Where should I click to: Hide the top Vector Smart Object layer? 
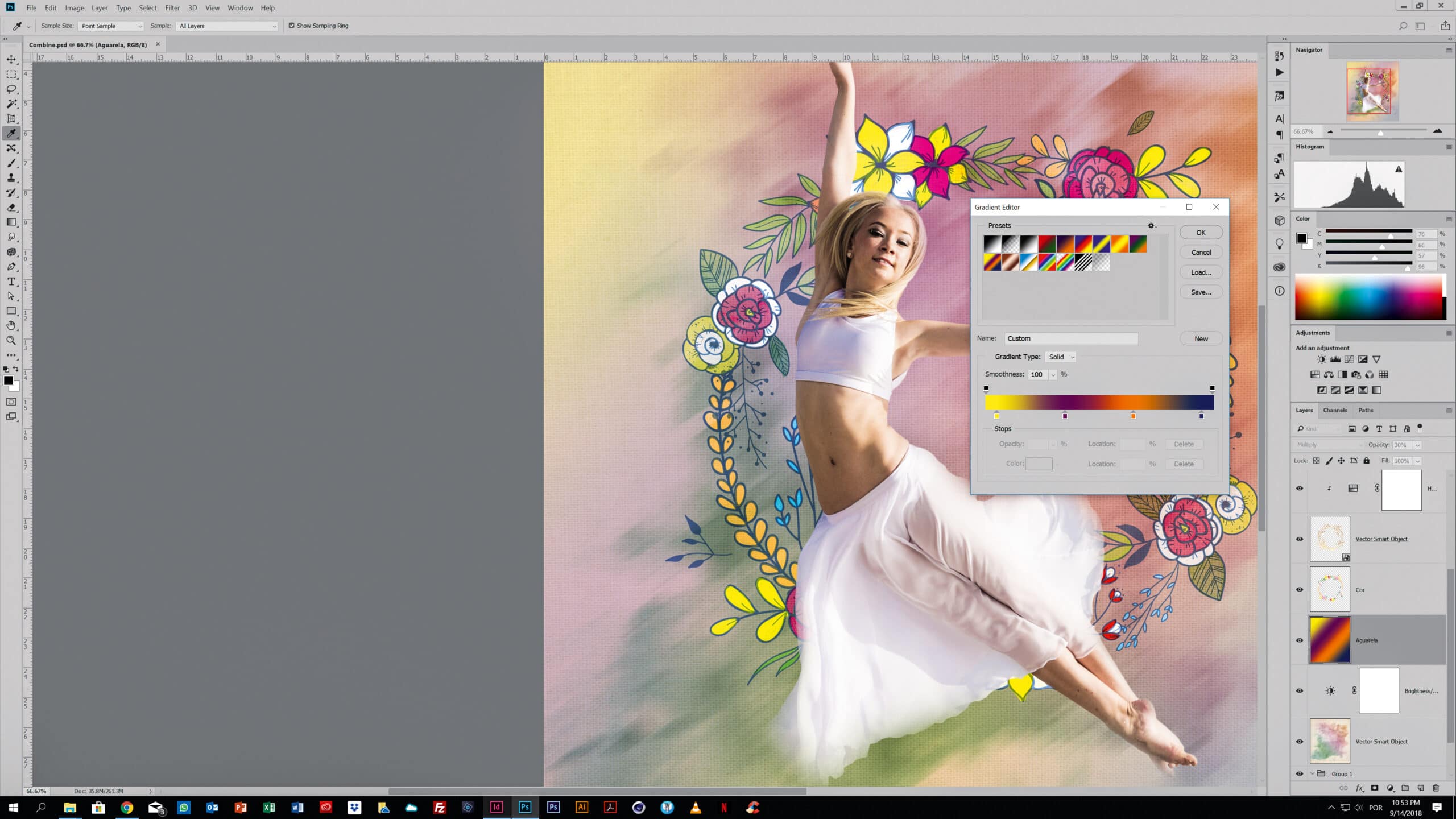point(1300,539)
